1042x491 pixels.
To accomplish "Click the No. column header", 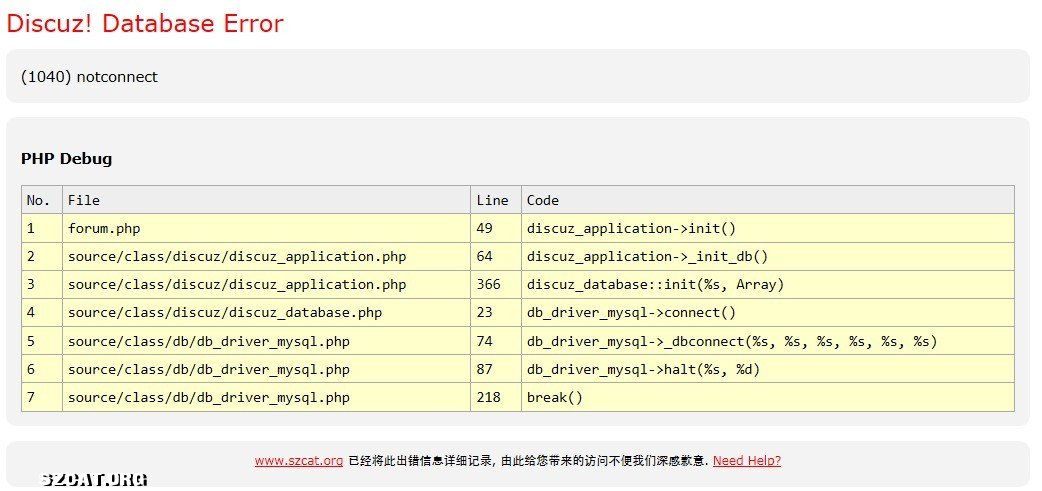I will [x=42, y=200].
